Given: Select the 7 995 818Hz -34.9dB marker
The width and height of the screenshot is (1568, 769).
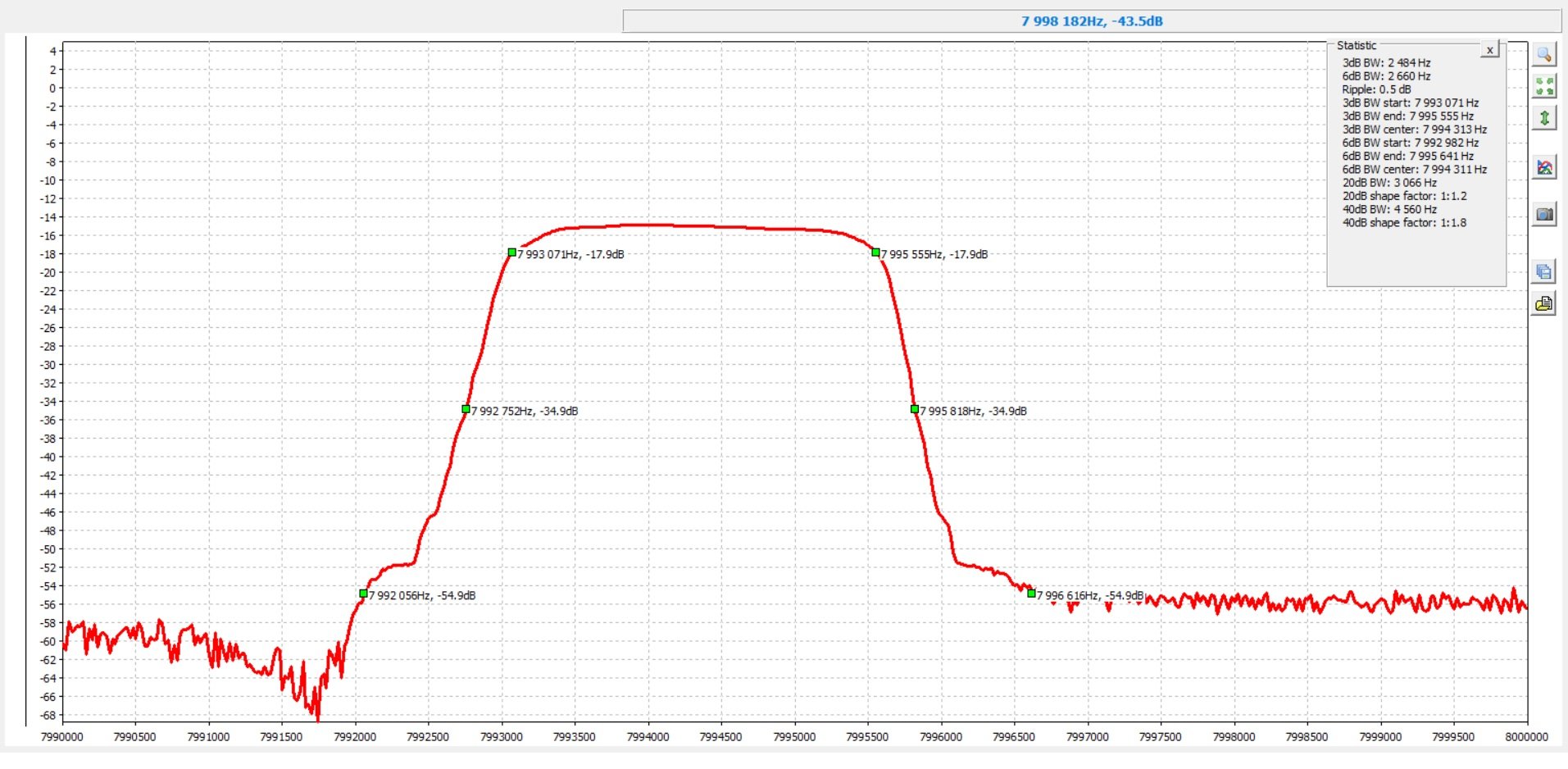Looking at the screenshot, I should (x=914, y=409).
